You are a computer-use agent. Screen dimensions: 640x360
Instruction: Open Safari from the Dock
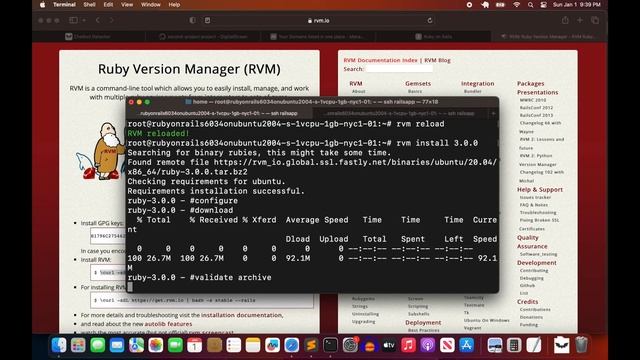(x=291, y=345)
